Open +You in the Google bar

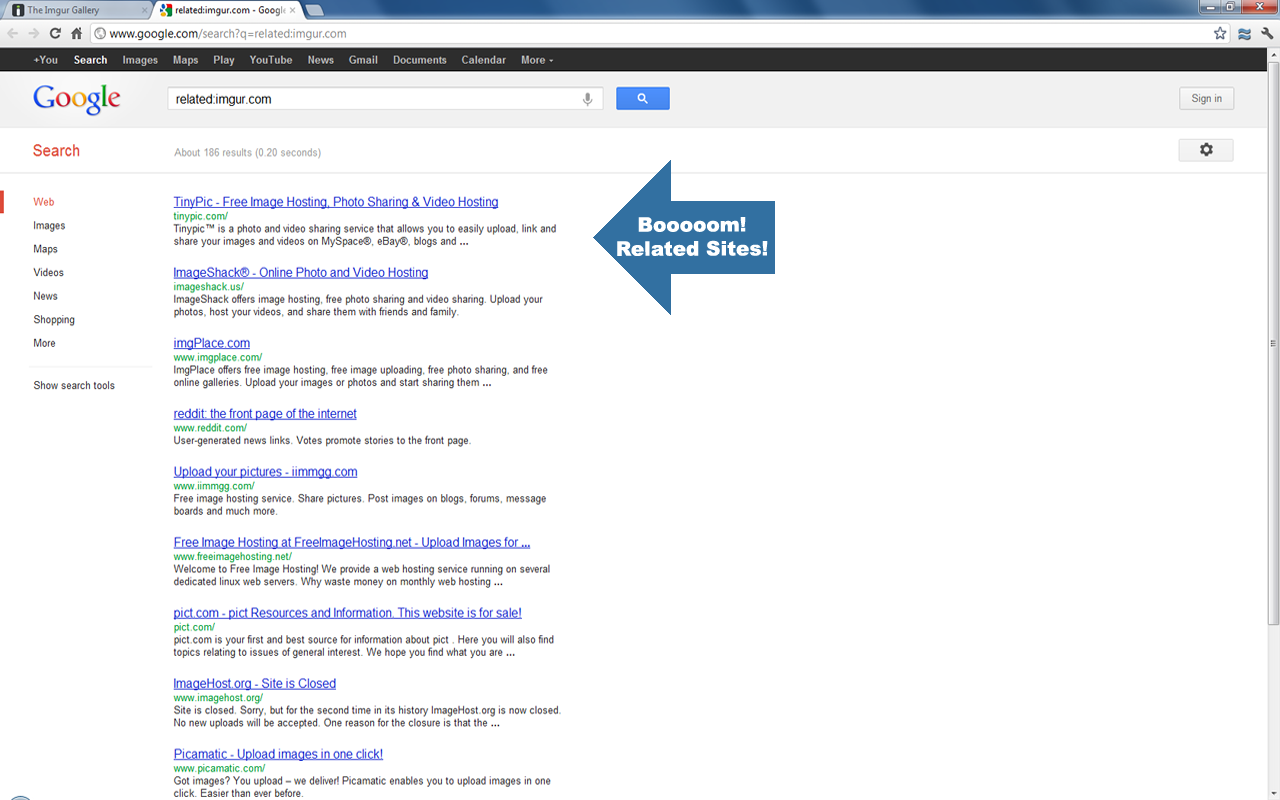tap(46, 60)
